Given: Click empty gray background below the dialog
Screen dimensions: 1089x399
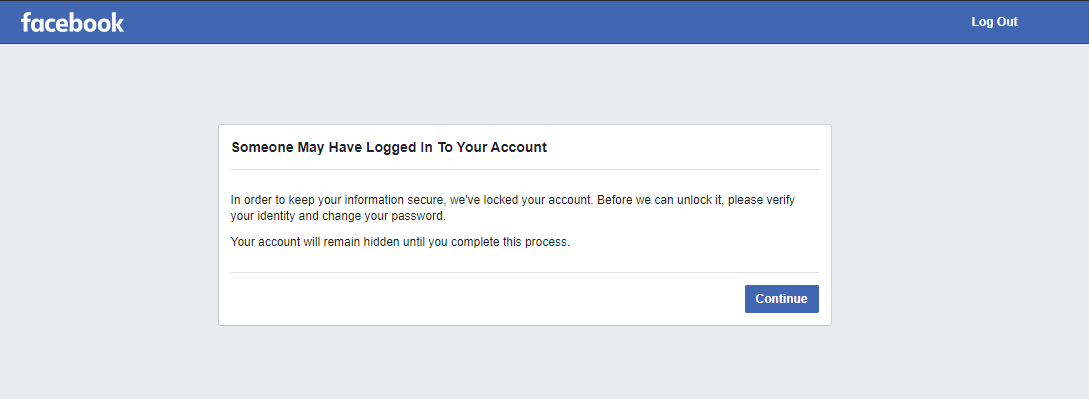Looking at the screenshot, I should pyautogui.click(x=524, y=364).
